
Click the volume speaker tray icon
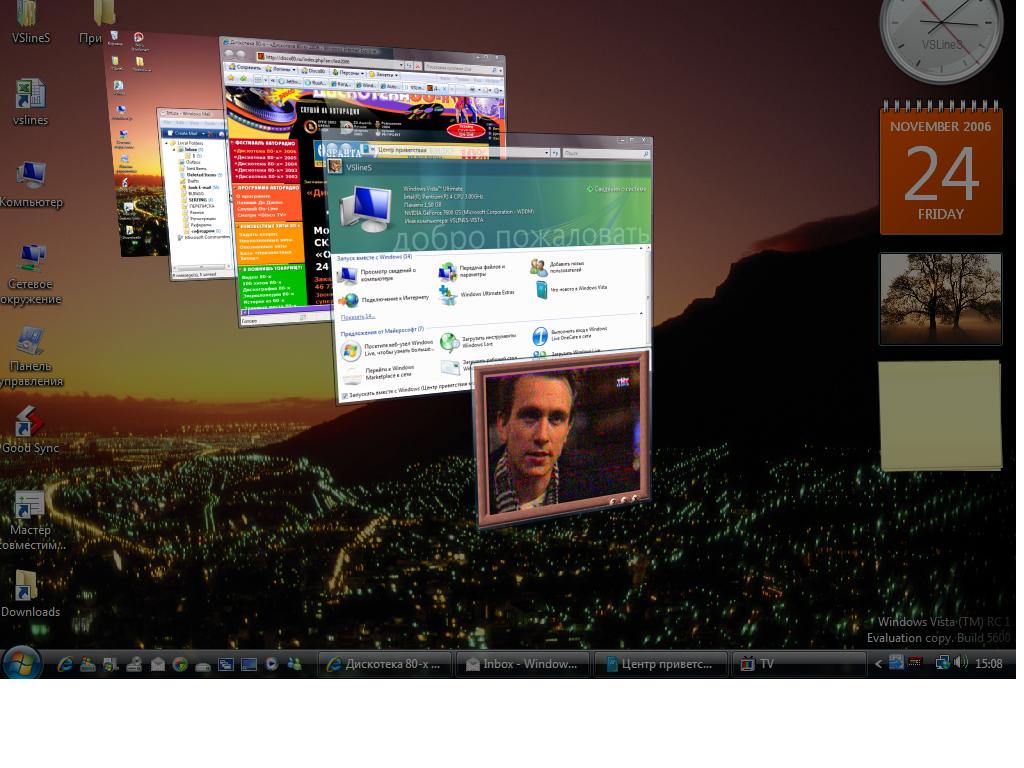coord(960,663)
